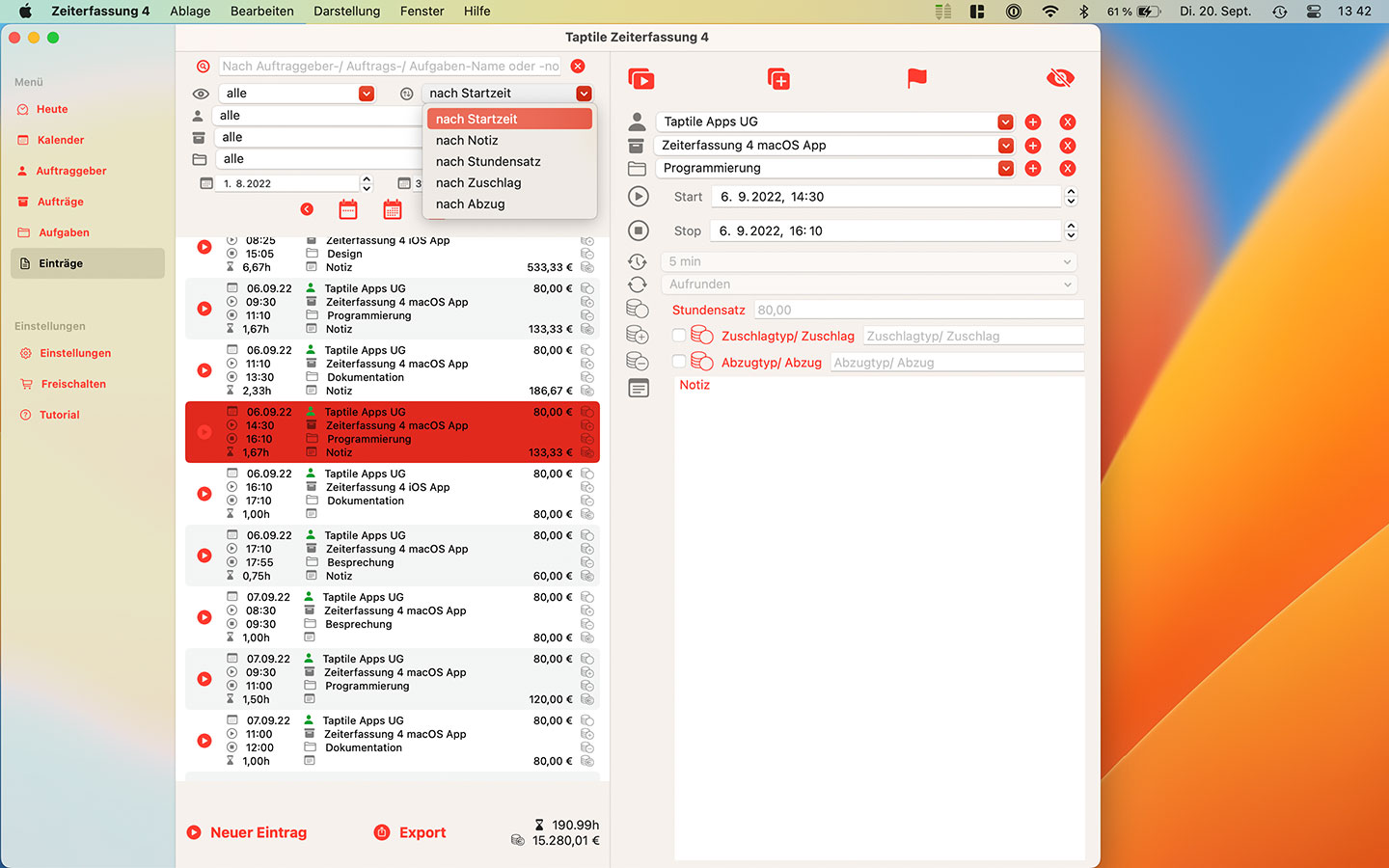Click the project filter field showing alle
Image resolution: width=1389 pixels, height=868 pixels.
pos(318,137)
